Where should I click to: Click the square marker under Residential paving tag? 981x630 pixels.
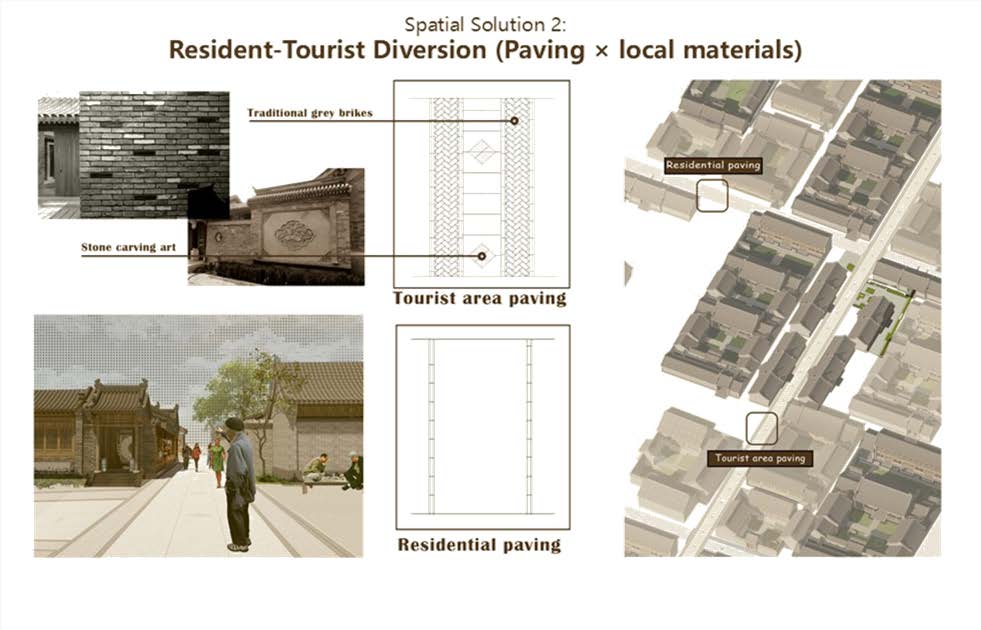coord(712,195)
